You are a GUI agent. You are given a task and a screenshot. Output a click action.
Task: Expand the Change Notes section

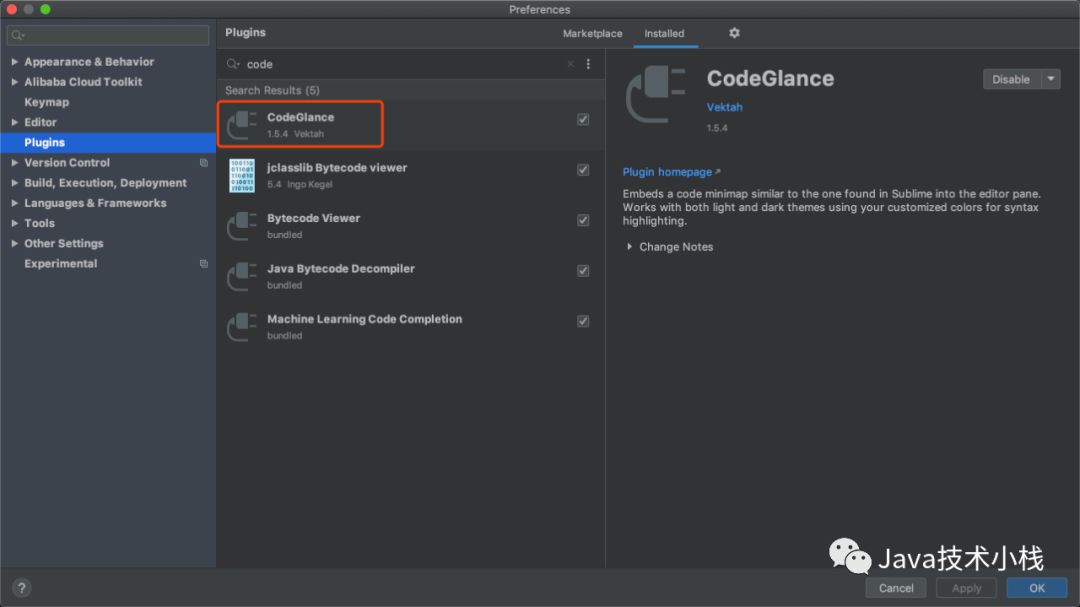pos(630,247)
